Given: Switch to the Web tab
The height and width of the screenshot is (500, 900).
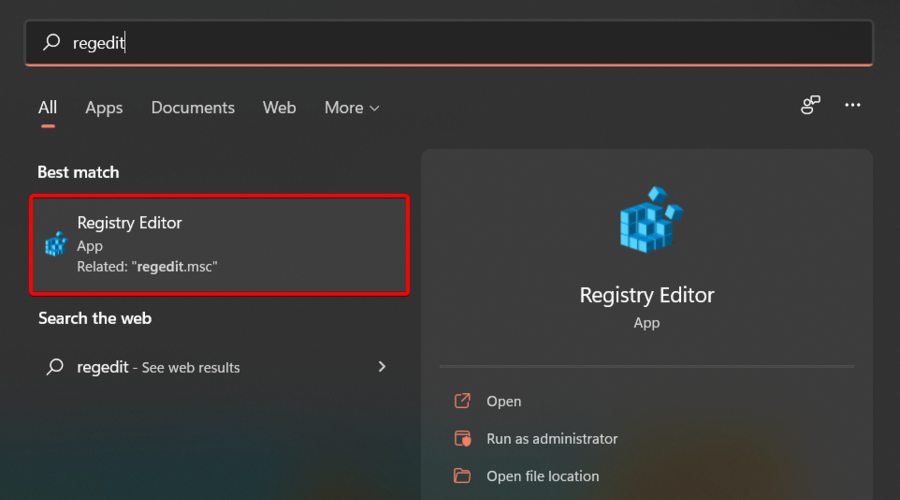Looking at the screenshot, I should 280,108.
